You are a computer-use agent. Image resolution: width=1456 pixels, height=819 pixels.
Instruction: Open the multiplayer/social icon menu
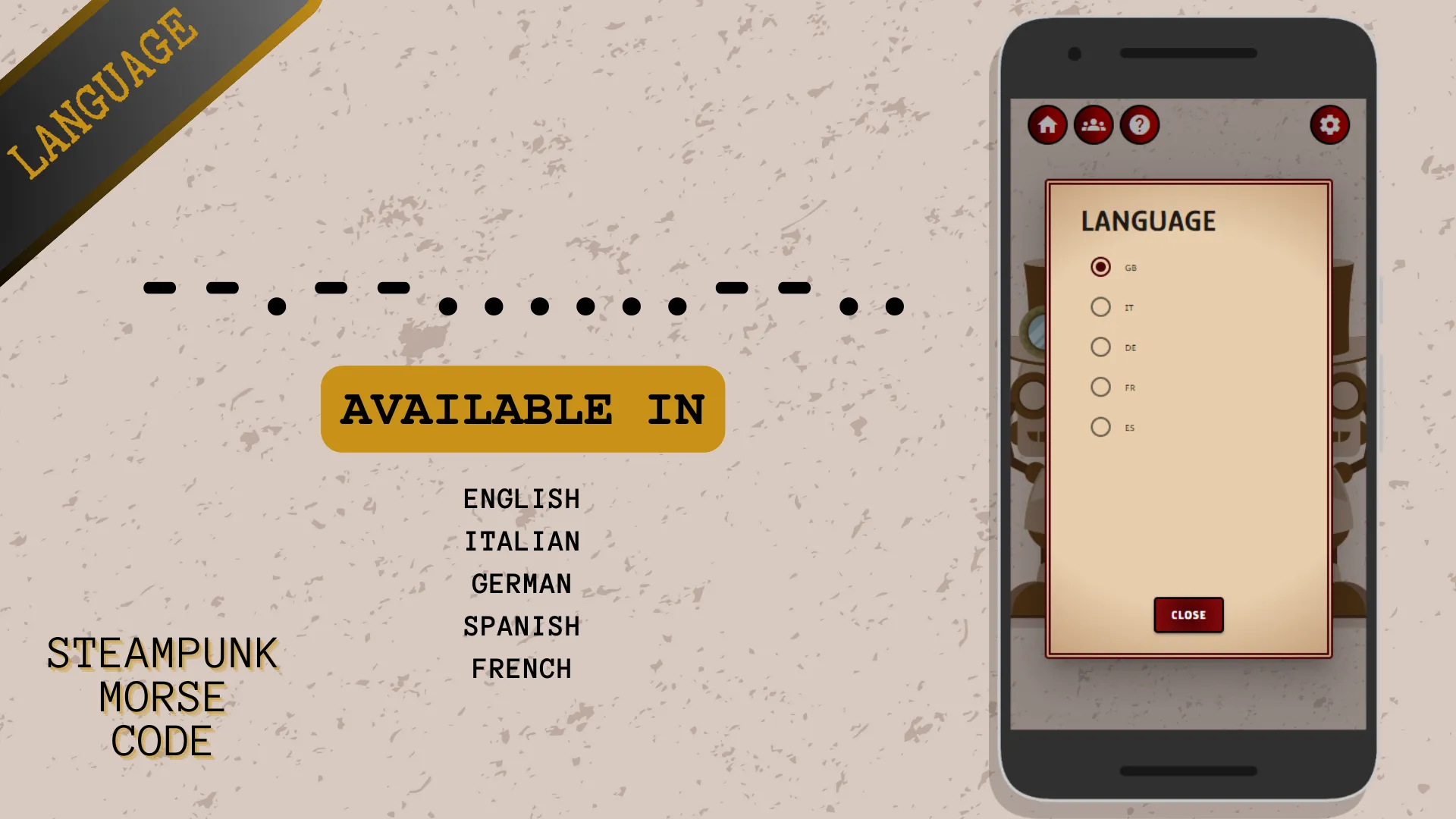coord(1093,124)
